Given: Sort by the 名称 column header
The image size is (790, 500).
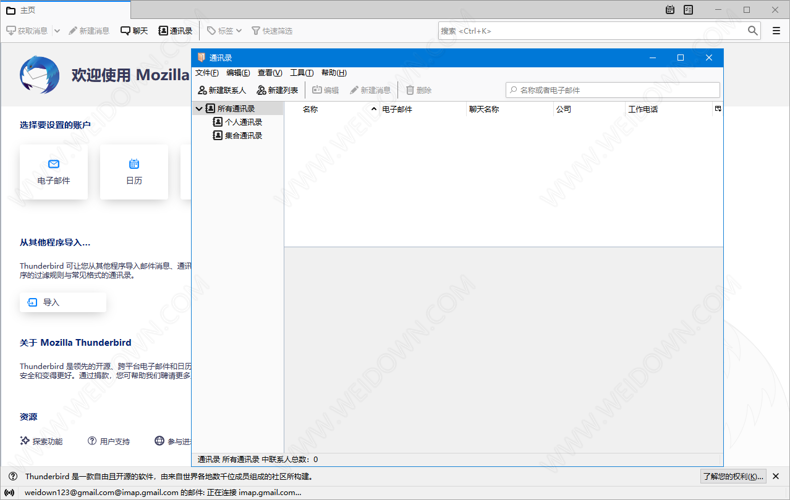Looking at the screenshot, I should (x=332, y=109).
